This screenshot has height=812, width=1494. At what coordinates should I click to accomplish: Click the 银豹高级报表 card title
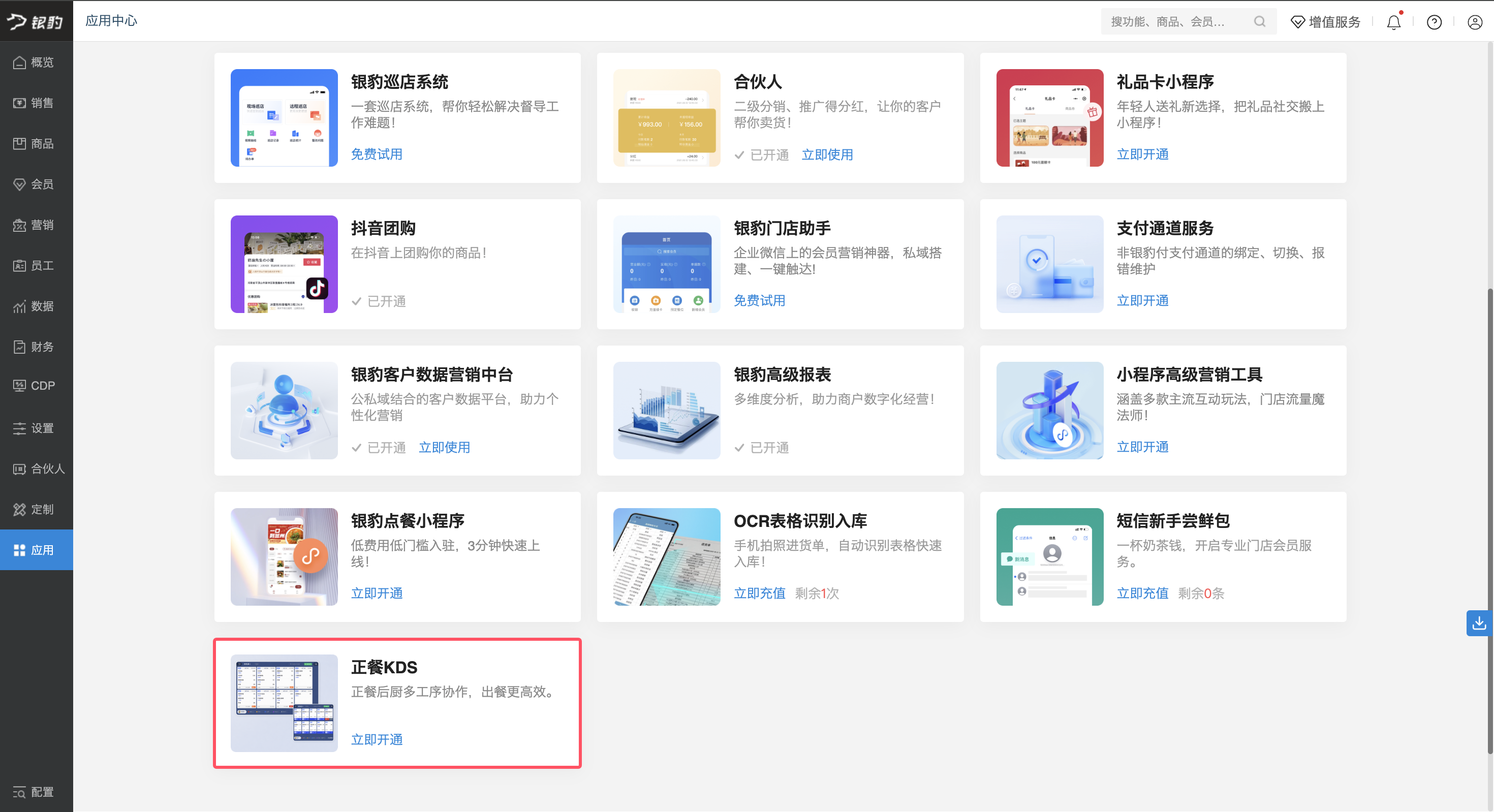point(783,374)
